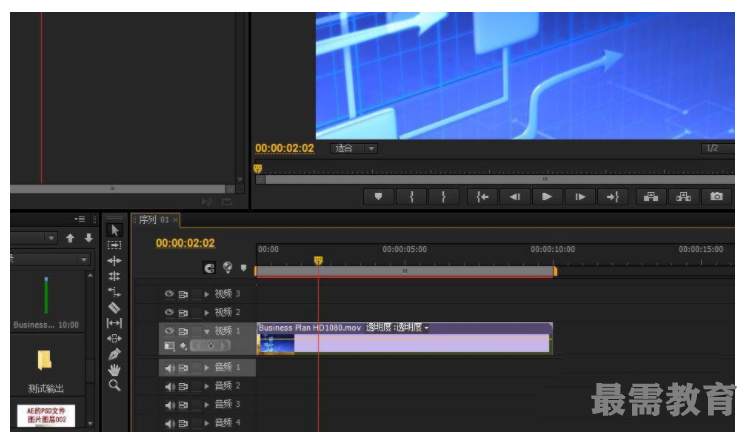Select the Selection arrow tool

click(x=114, y=229)
